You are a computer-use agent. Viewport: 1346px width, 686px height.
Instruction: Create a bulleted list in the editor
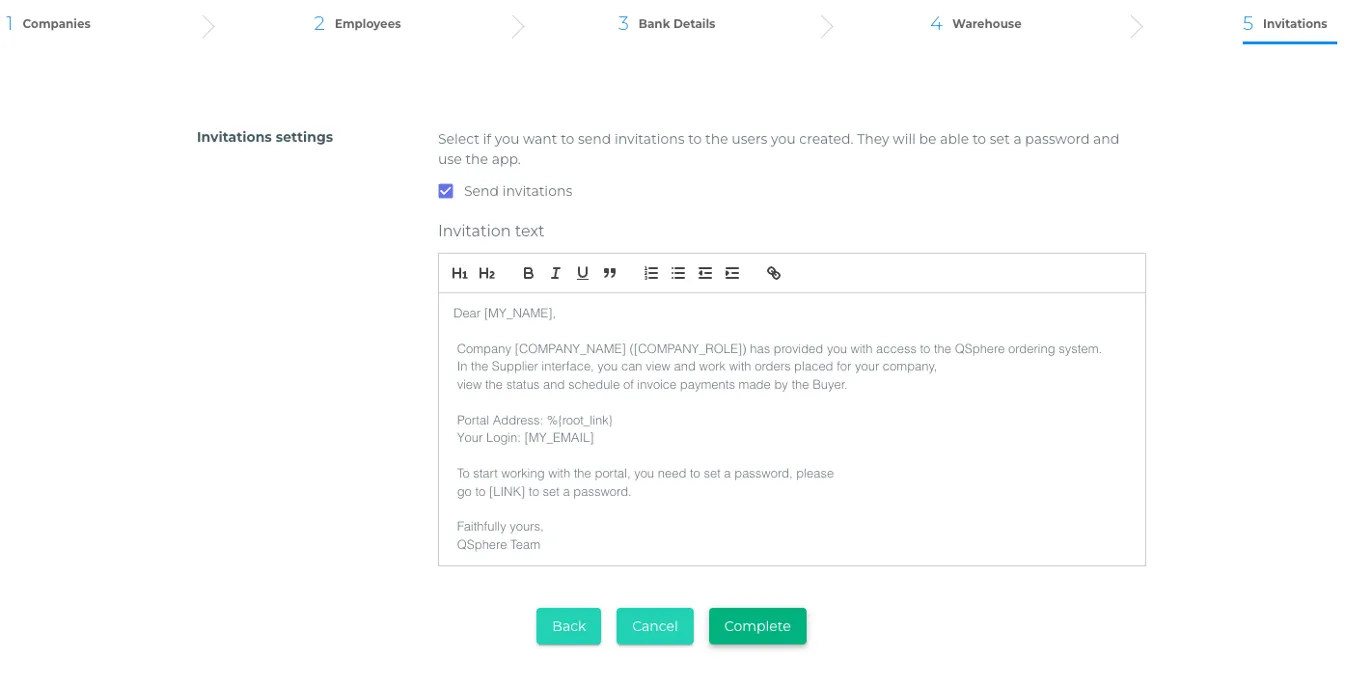[x=678, y=273]
